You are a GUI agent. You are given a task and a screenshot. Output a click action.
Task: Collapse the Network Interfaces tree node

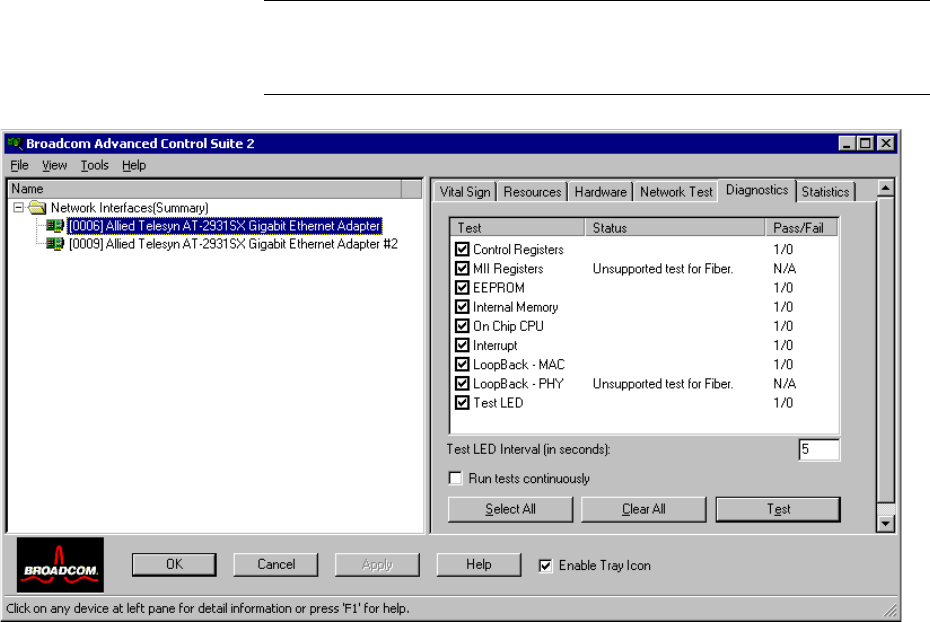click(20, 208)
